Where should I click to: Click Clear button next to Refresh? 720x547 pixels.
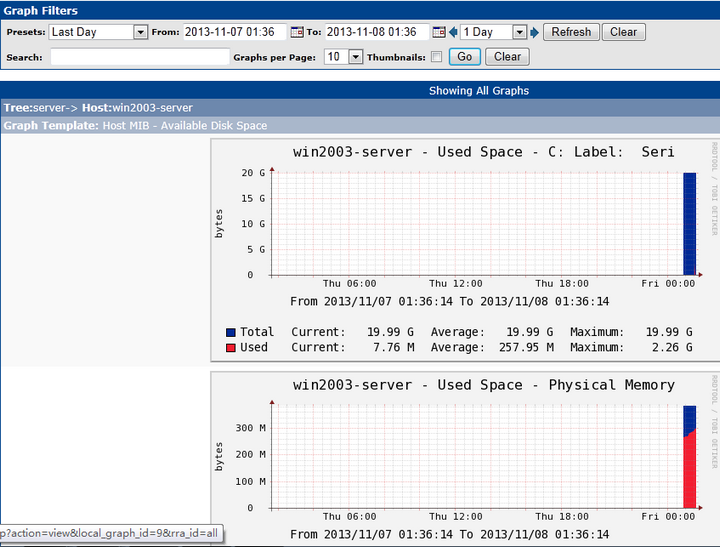click(x=623, y=32)
